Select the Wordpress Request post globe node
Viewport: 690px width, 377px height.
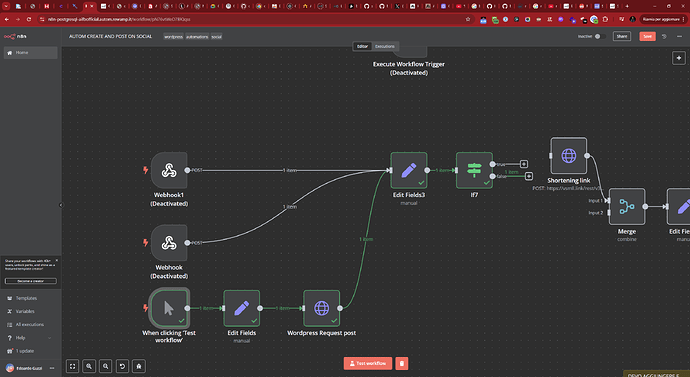[322, 308]
